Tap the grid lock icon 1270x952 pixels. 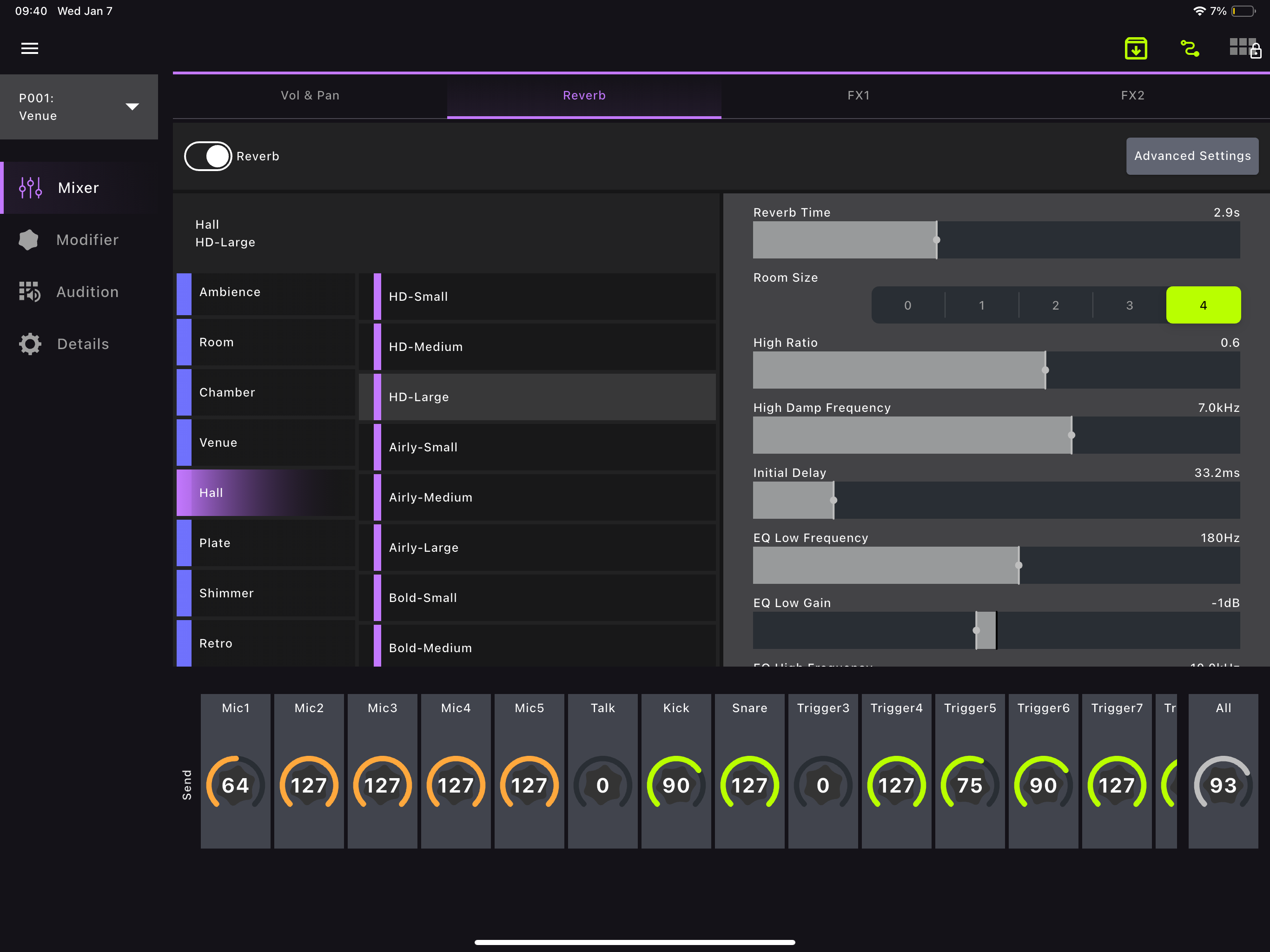click(x=1245, y=48)
